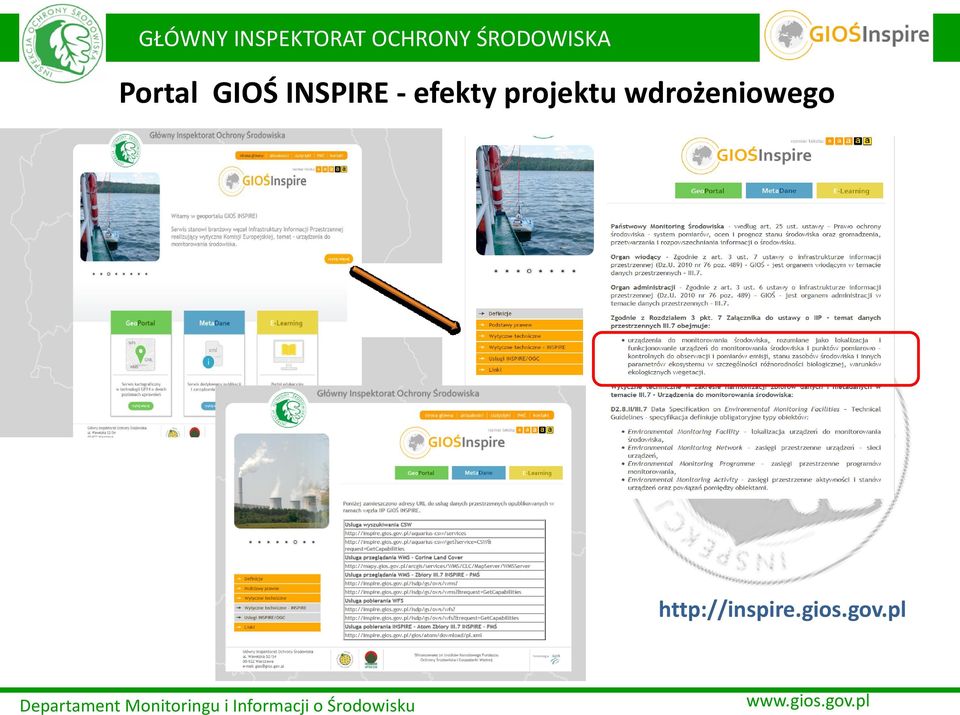Click the yellow round logo in services page footer
960x715 pixels.
coord(345,660)
